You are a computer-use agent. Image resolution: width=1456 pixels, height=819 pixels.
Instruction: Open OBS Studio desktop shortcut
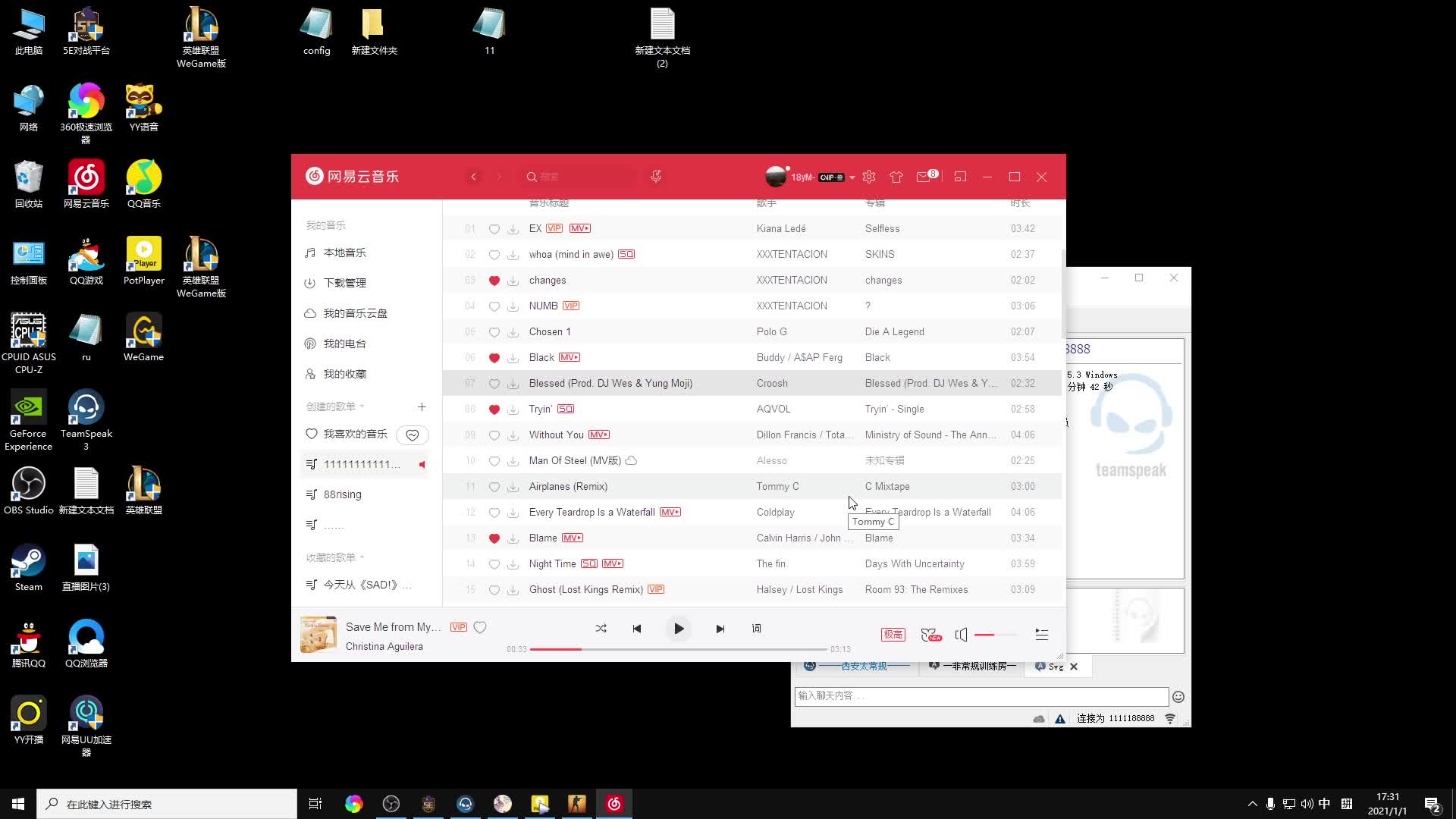coord(29,491)
